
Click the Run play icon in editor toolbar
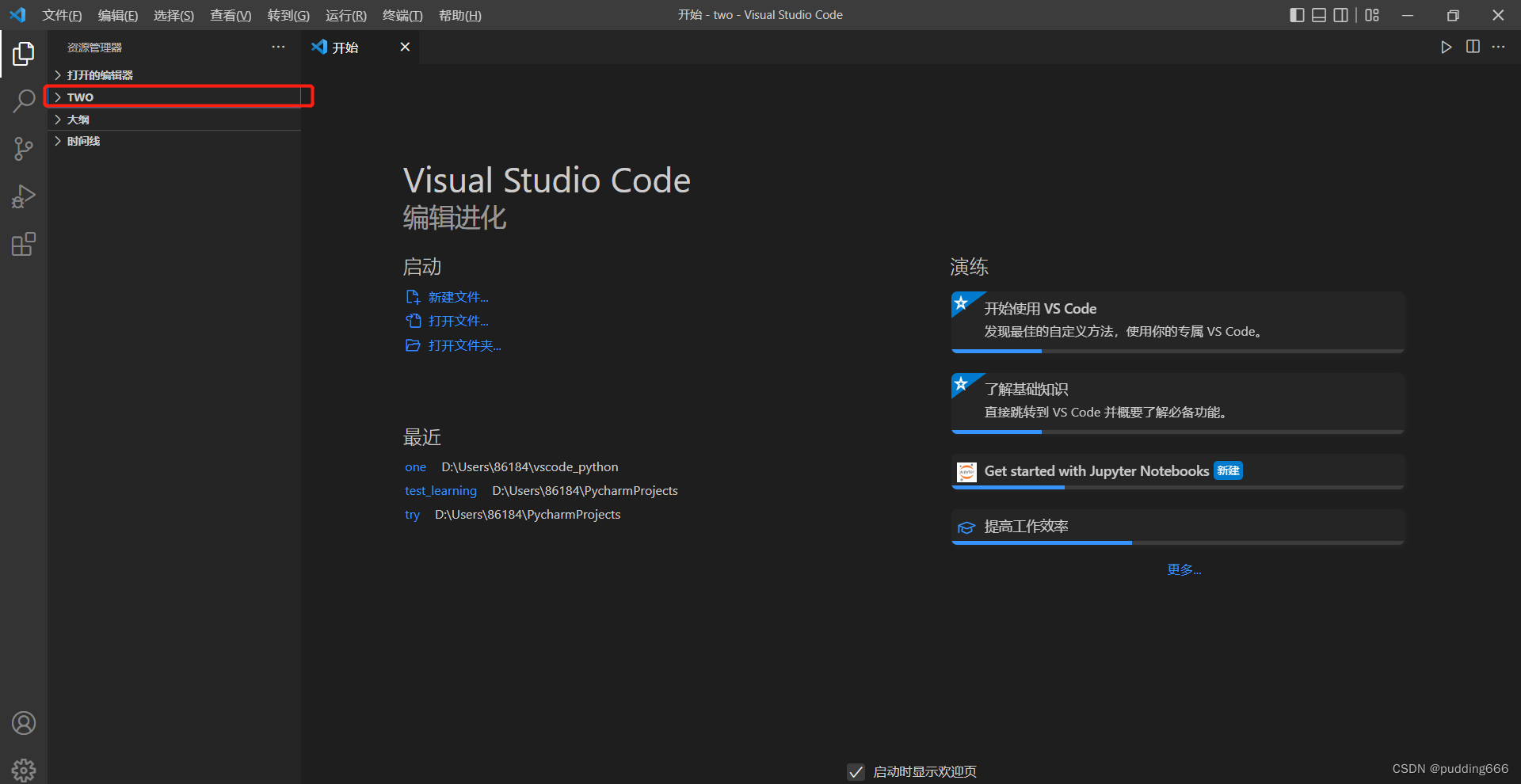pyautogui.click(x=1446, y=48)
